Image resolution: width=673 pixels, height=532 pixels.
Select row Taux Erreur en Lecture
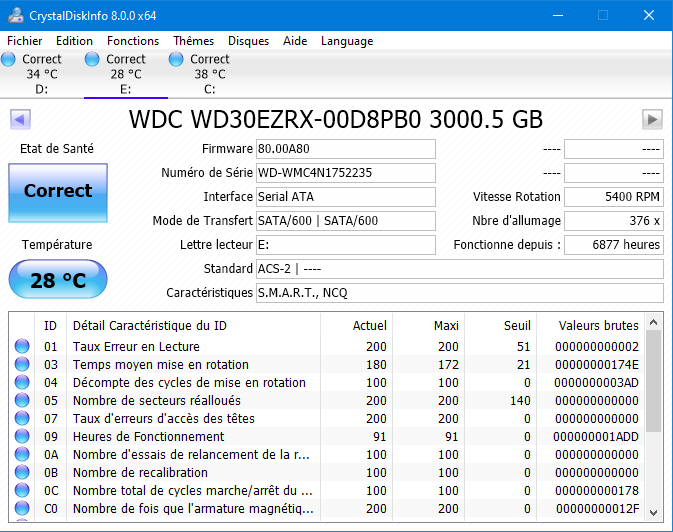click(x=327, y=346)
